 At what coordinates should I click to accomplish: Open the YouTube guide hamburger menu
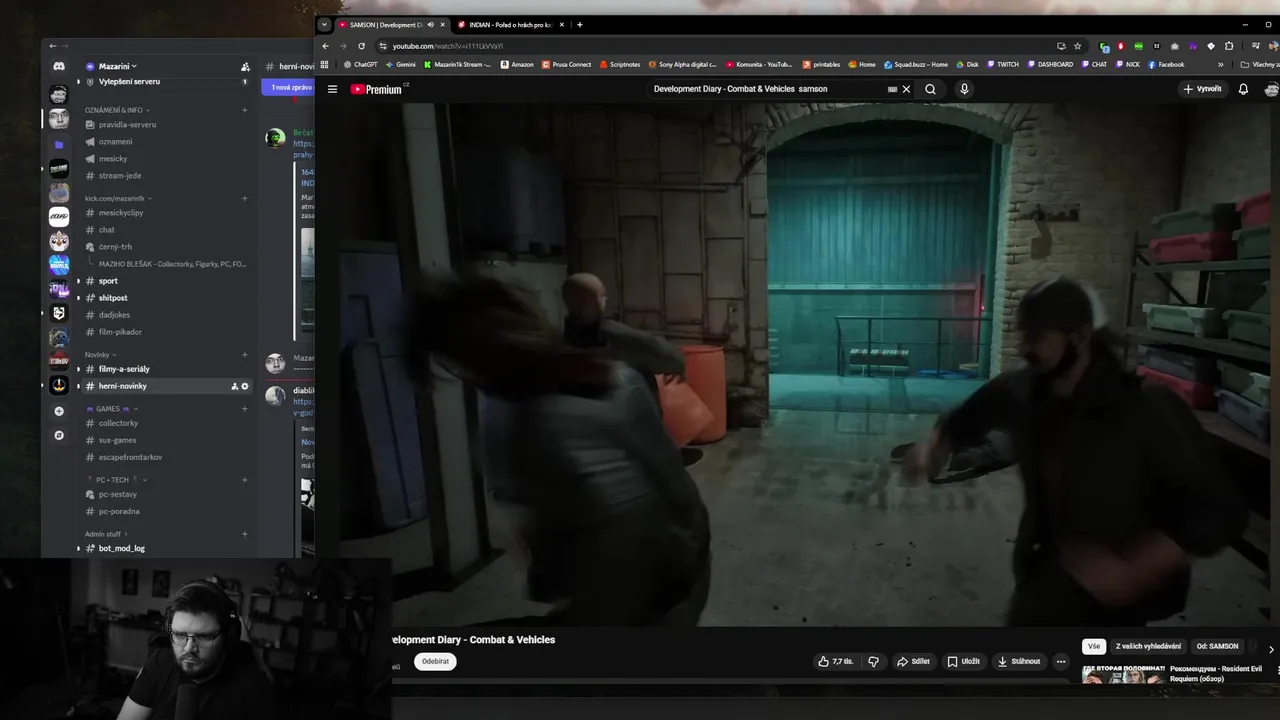click(332, 89)
